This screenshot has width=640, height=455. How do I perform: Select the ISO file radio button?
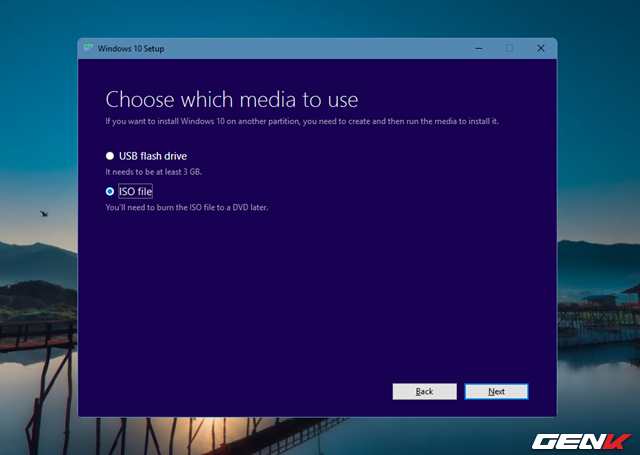coord(110,191)
